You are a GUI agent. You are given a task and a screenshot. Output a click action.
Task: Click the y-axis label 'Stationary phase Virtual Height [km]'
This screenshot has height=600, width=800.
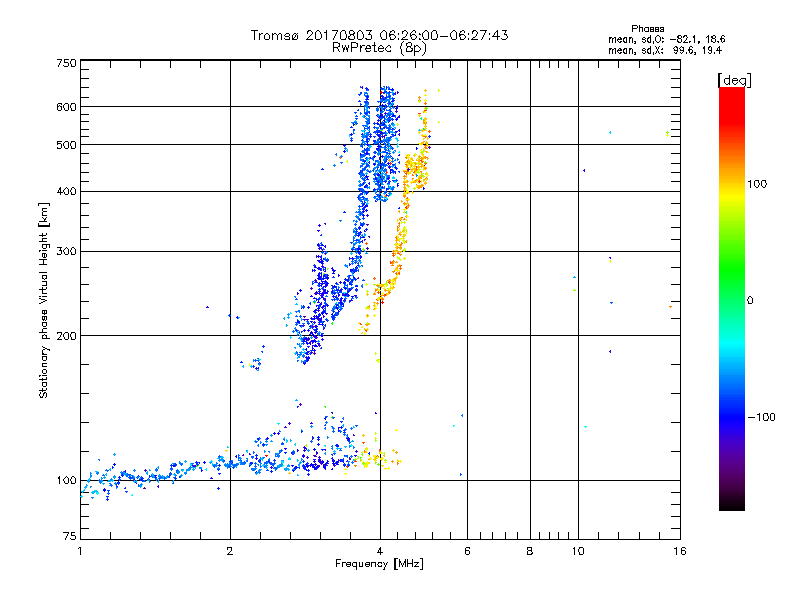43,300
